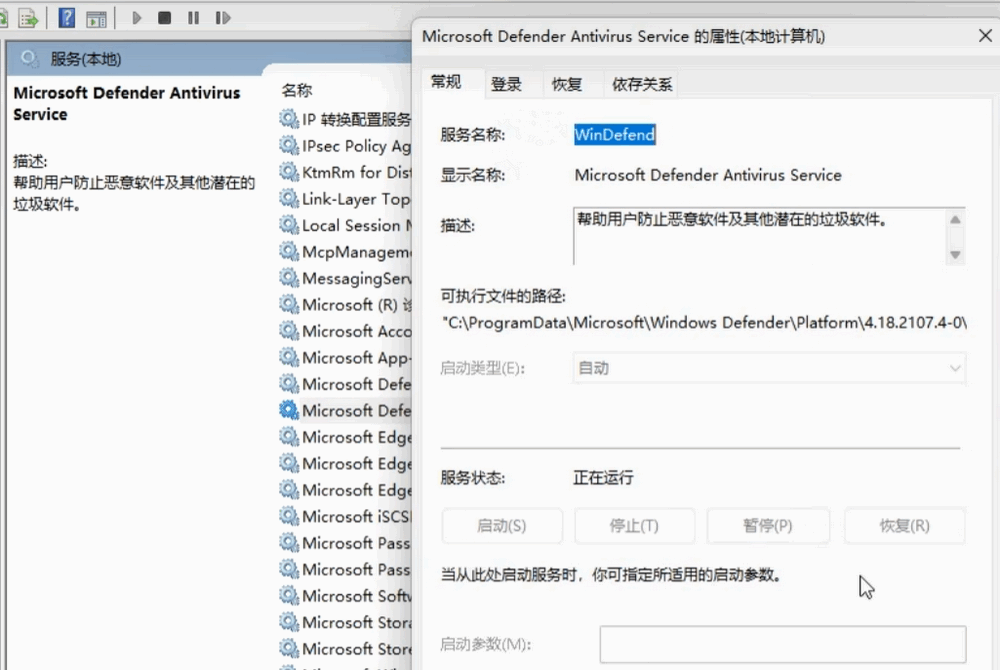Click the 启动(S) button
The height and width of the screenshot is (670, 1000).
click(502, 526)
